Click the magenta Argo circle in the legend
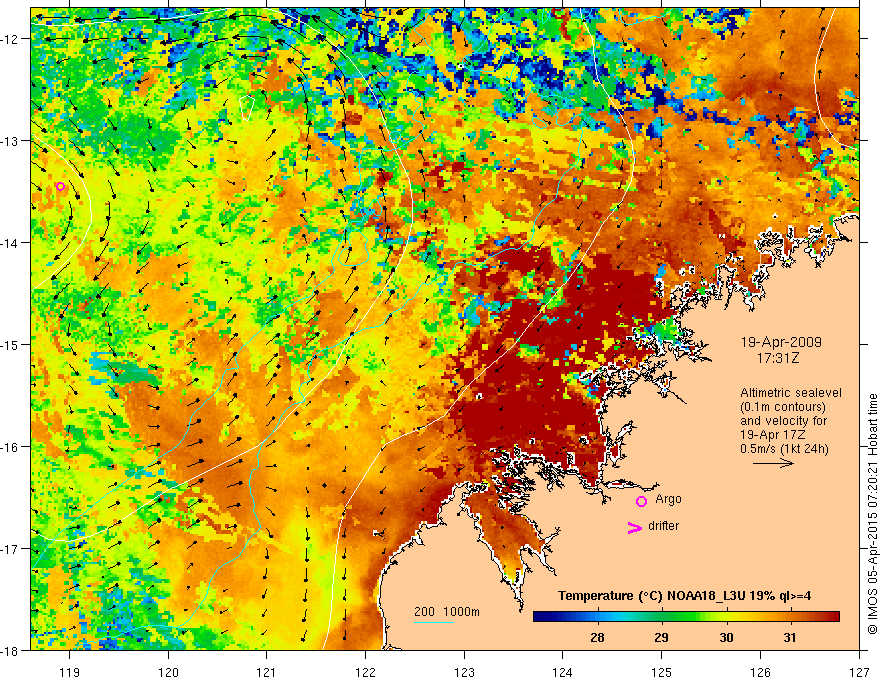880x680 pixels. 641,501
